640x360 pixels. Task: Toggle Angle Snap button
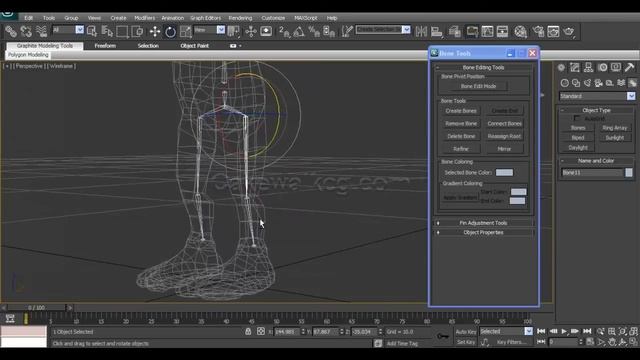(x=299, y=31)
